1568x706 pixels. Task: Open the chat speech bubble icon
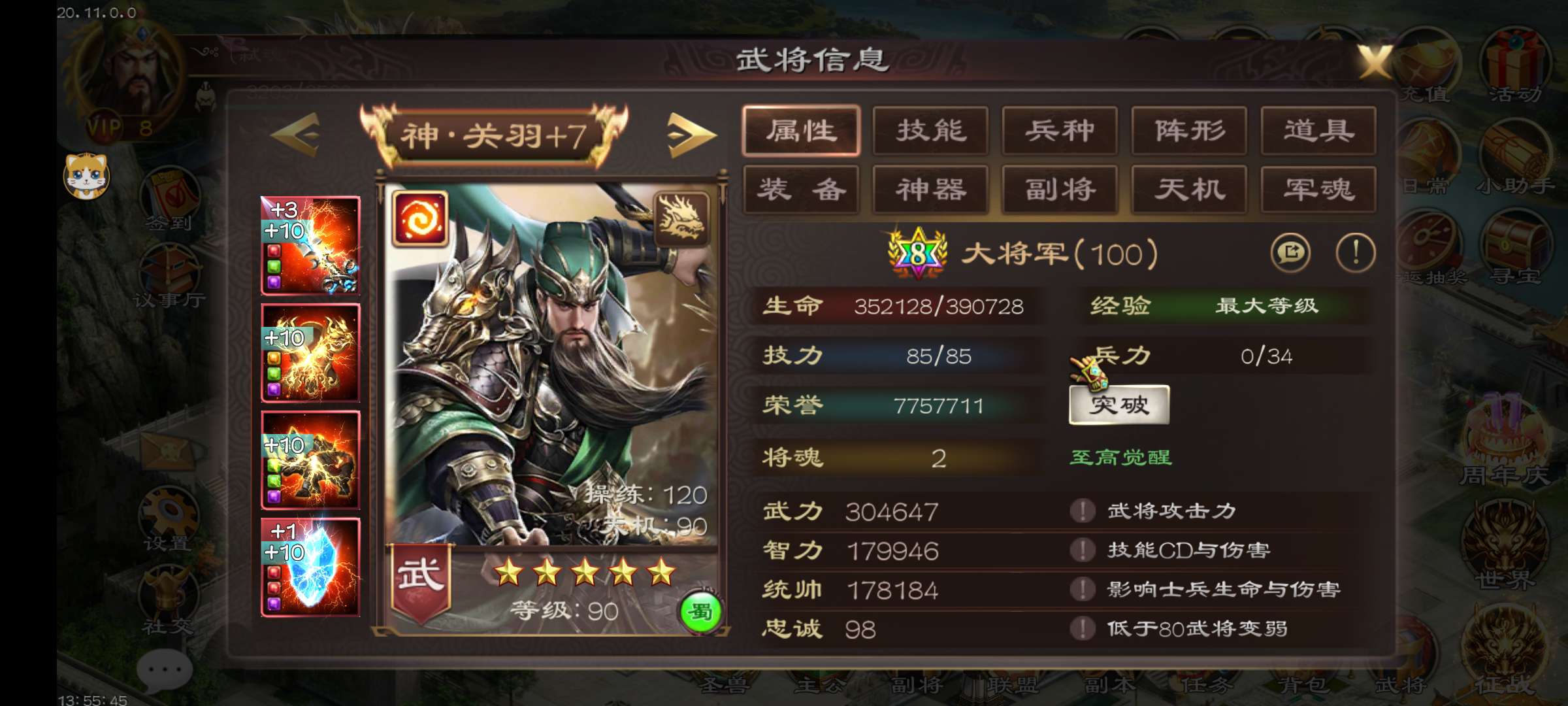164,671
